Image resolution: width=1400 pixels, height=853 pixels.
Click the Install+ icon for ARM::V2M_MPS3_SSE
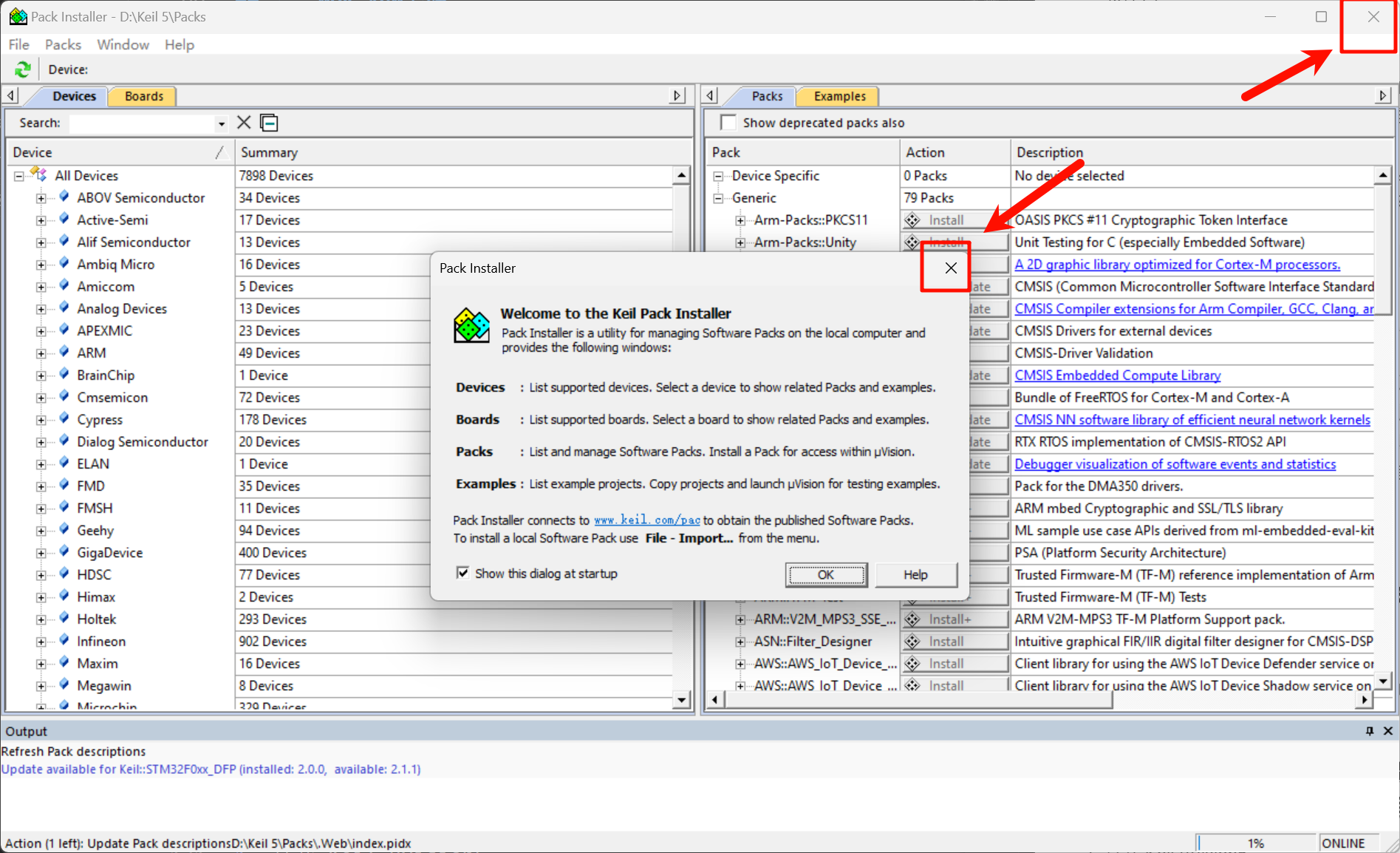click(x=913, y=619)
